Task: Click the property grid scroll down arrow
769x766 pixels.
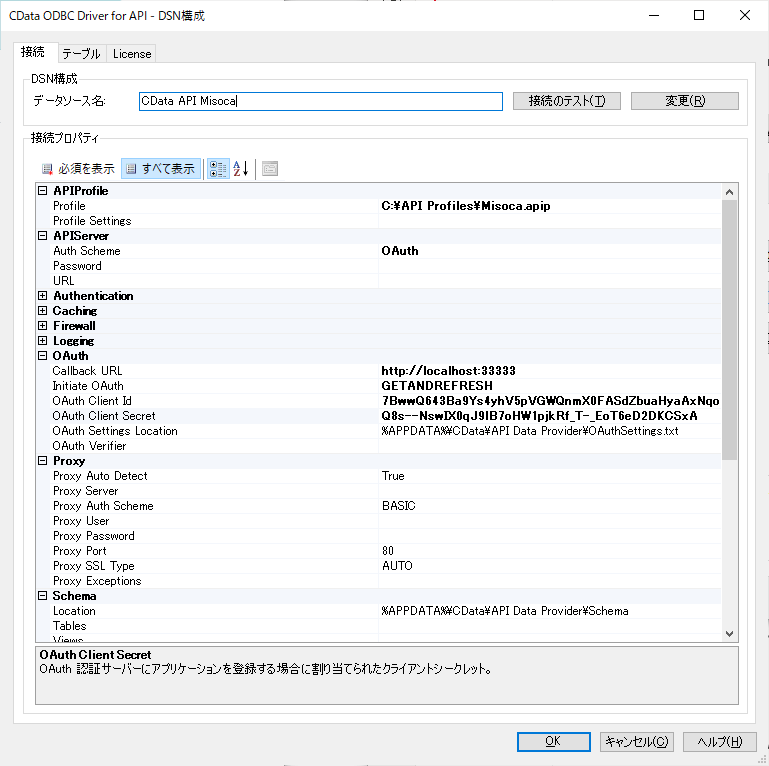Action: tap(729, 634)
